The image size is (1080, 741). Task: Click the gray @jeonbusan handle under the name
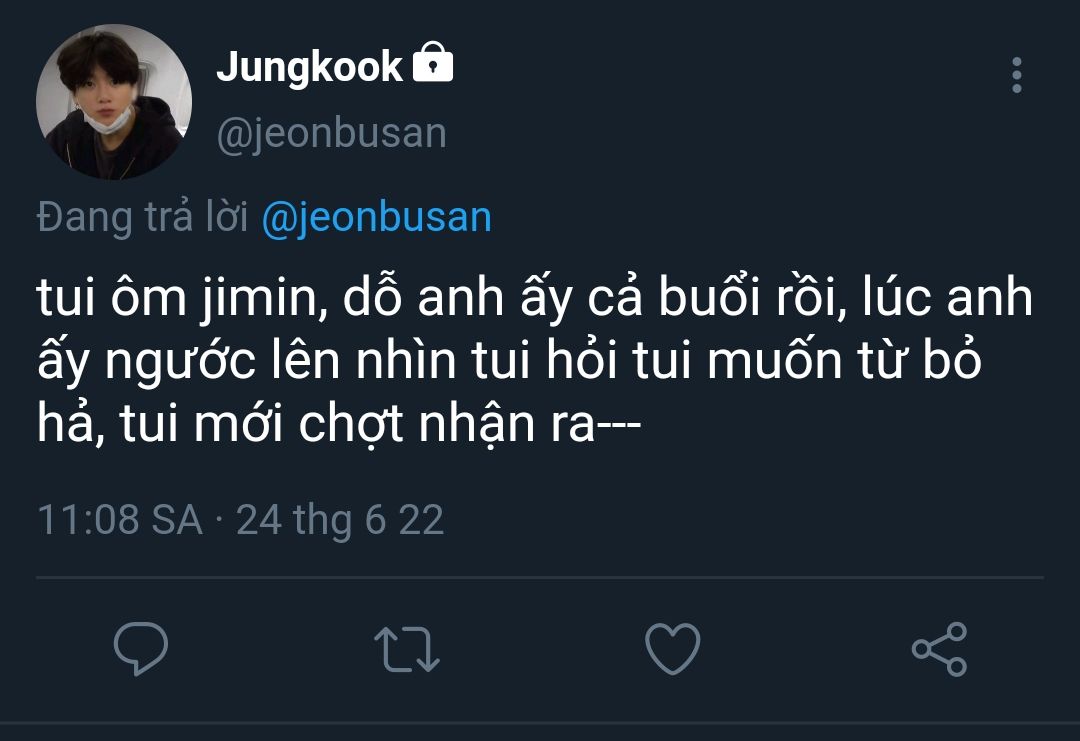[331, 133]
